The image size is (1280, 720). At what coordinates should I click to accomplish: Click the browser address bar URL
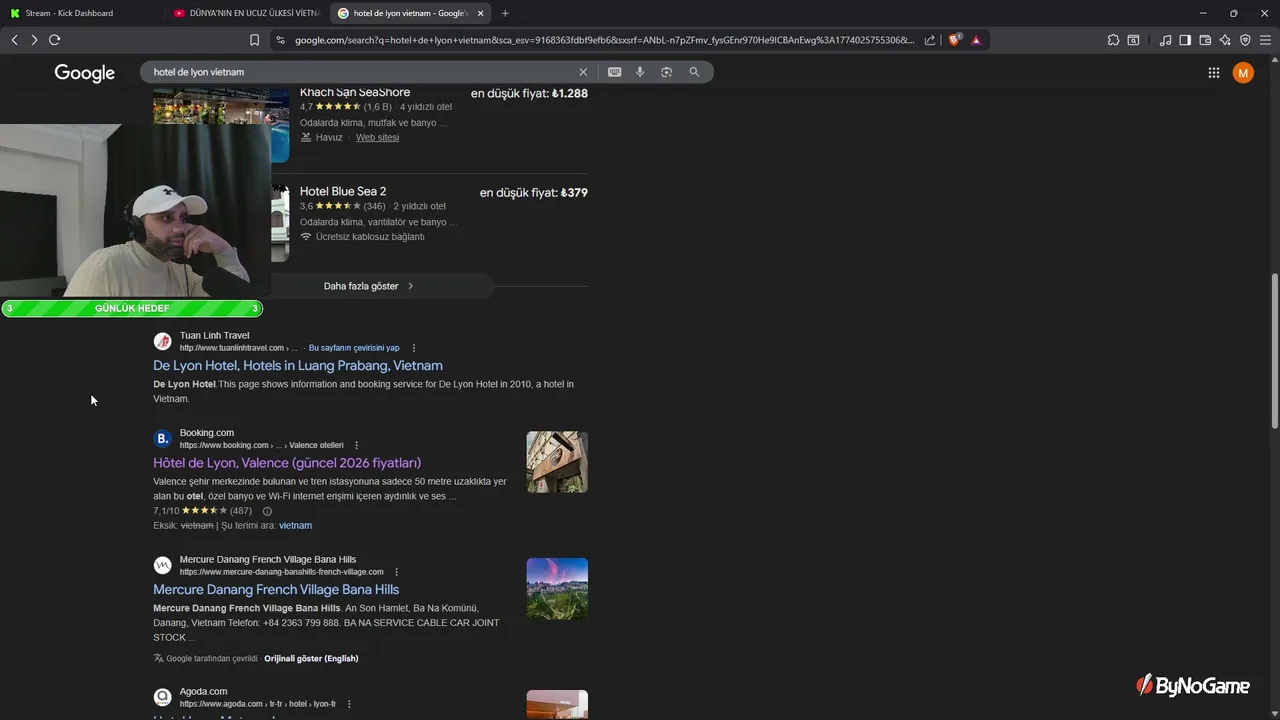[x=604, y=40]
